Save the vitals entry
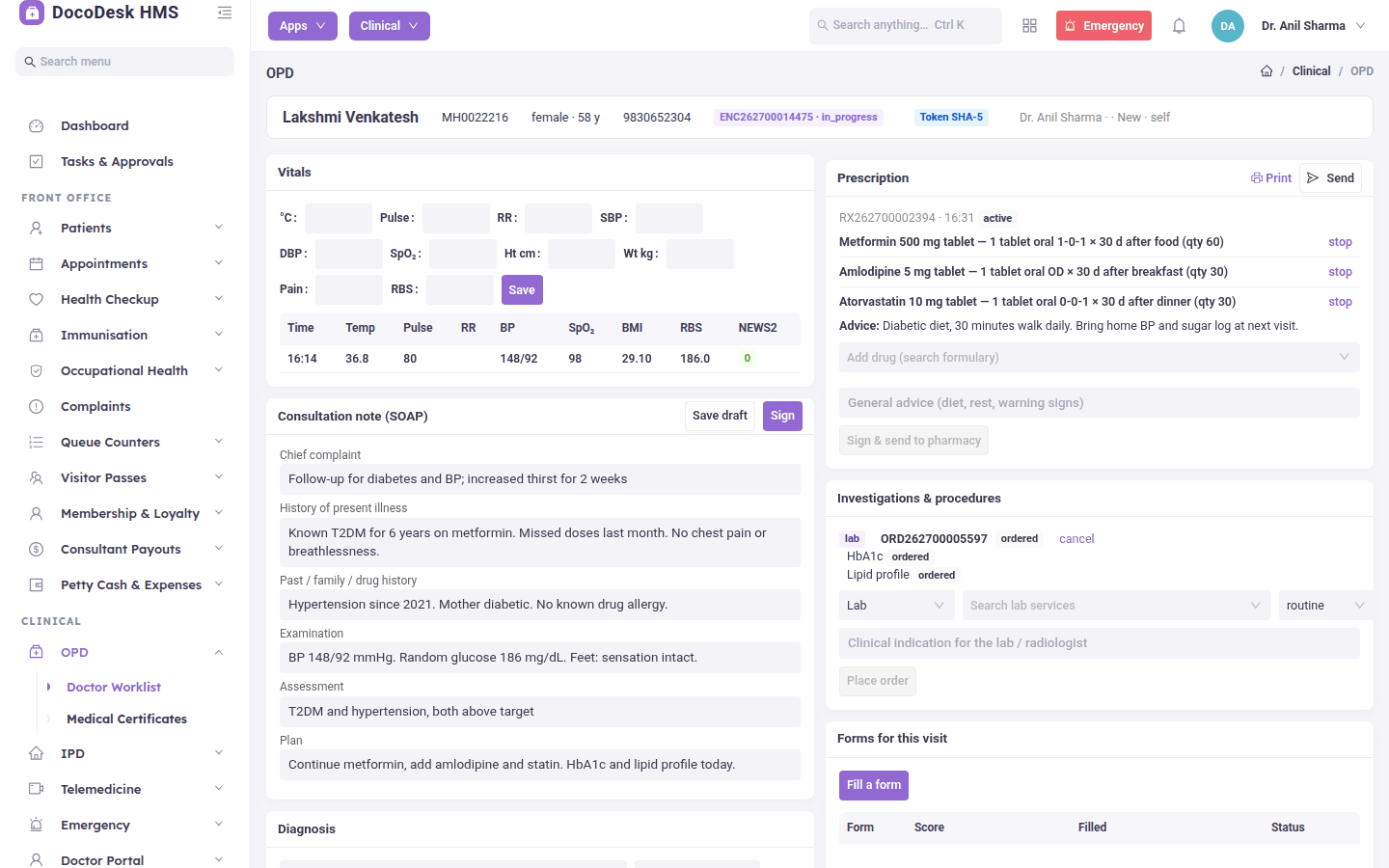Viewport: 1389px width, 868px height. point(522,290)
